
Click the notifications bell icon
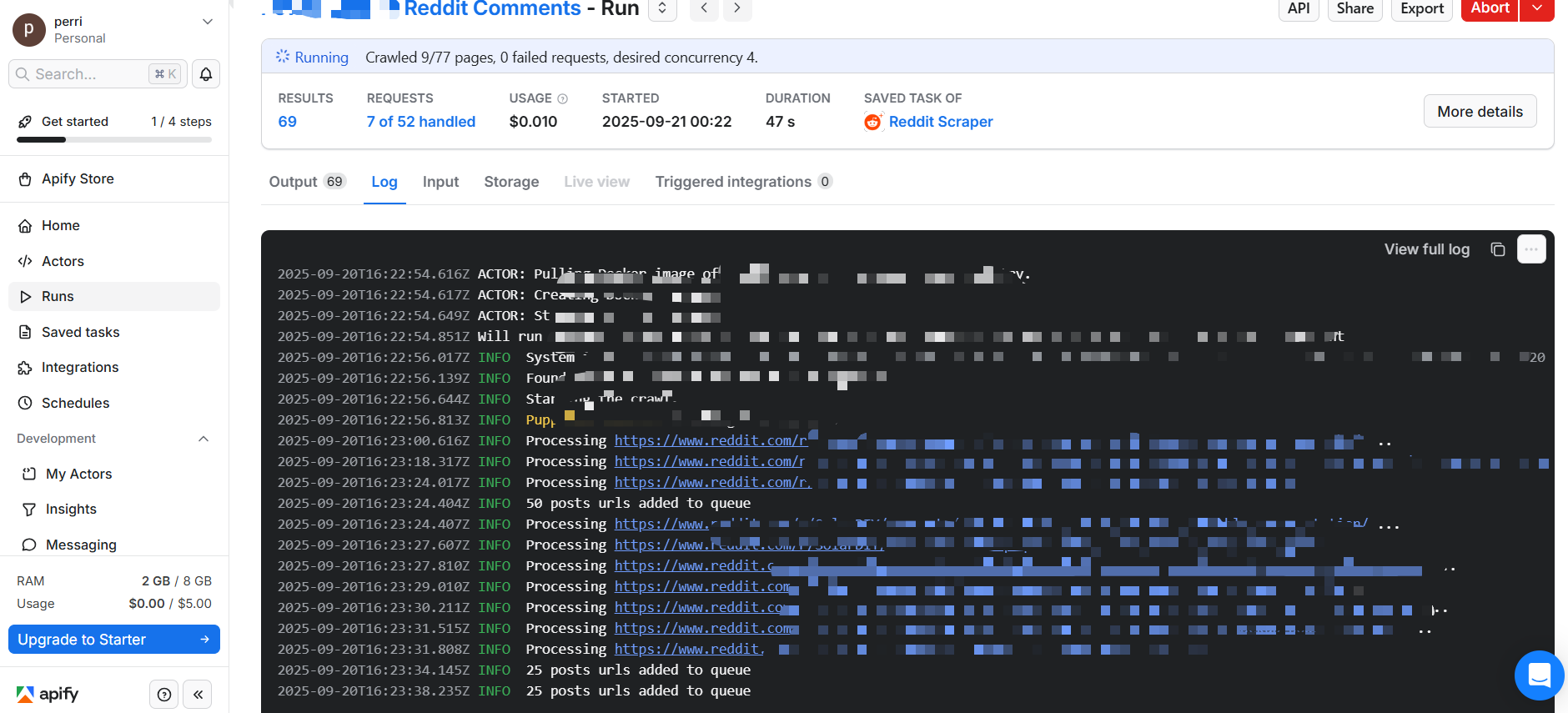point(206,74)
